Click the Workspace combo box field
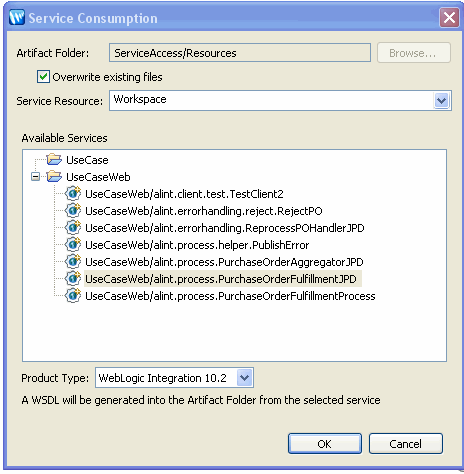This screenshot has width=464, height=474. (280, 100)
